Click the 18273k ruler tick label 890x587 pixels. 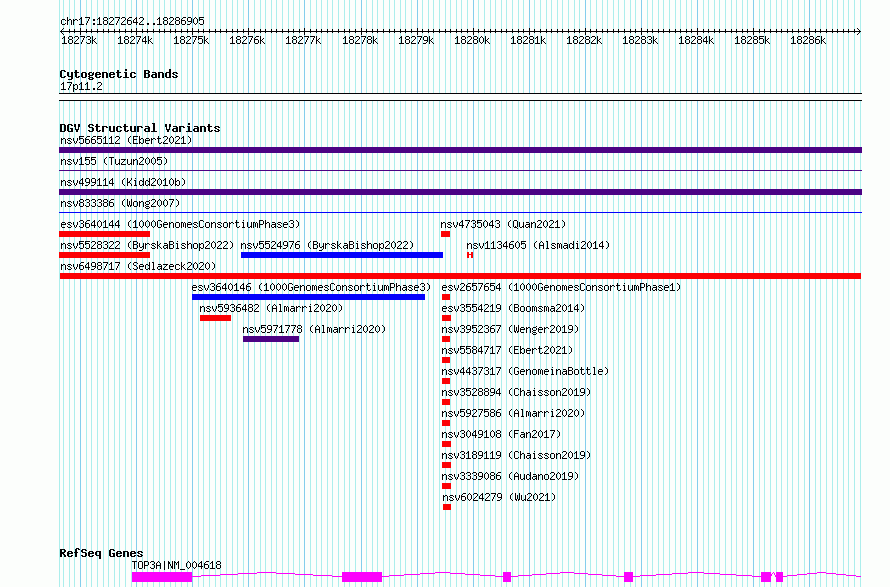79,40
